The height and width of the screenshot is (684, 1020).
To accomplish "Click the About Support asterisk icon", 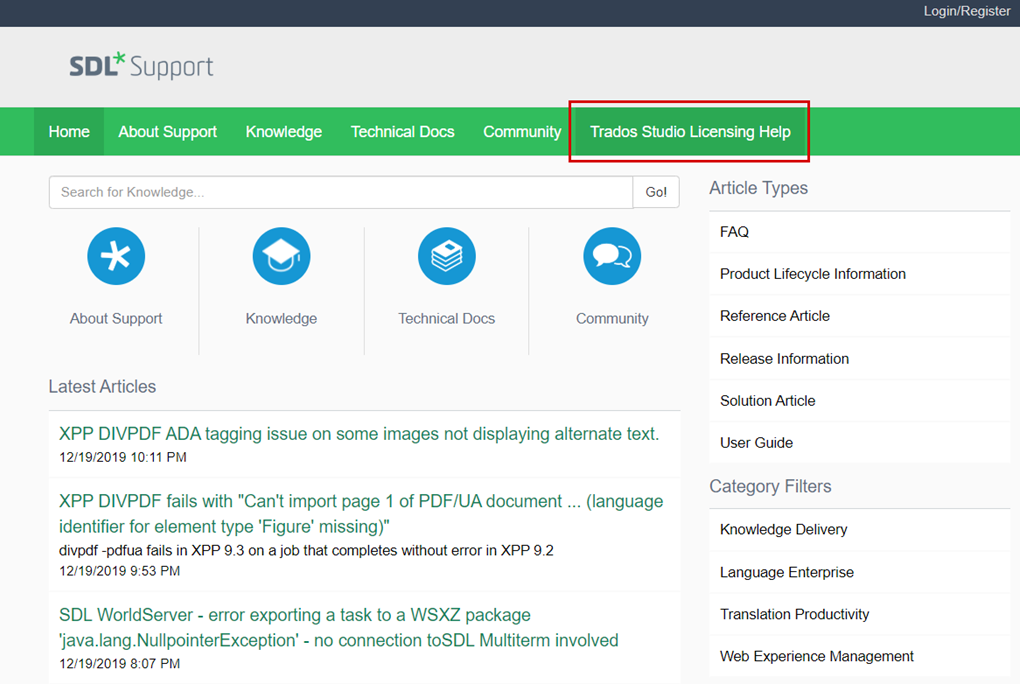I will tap(116, 256).
